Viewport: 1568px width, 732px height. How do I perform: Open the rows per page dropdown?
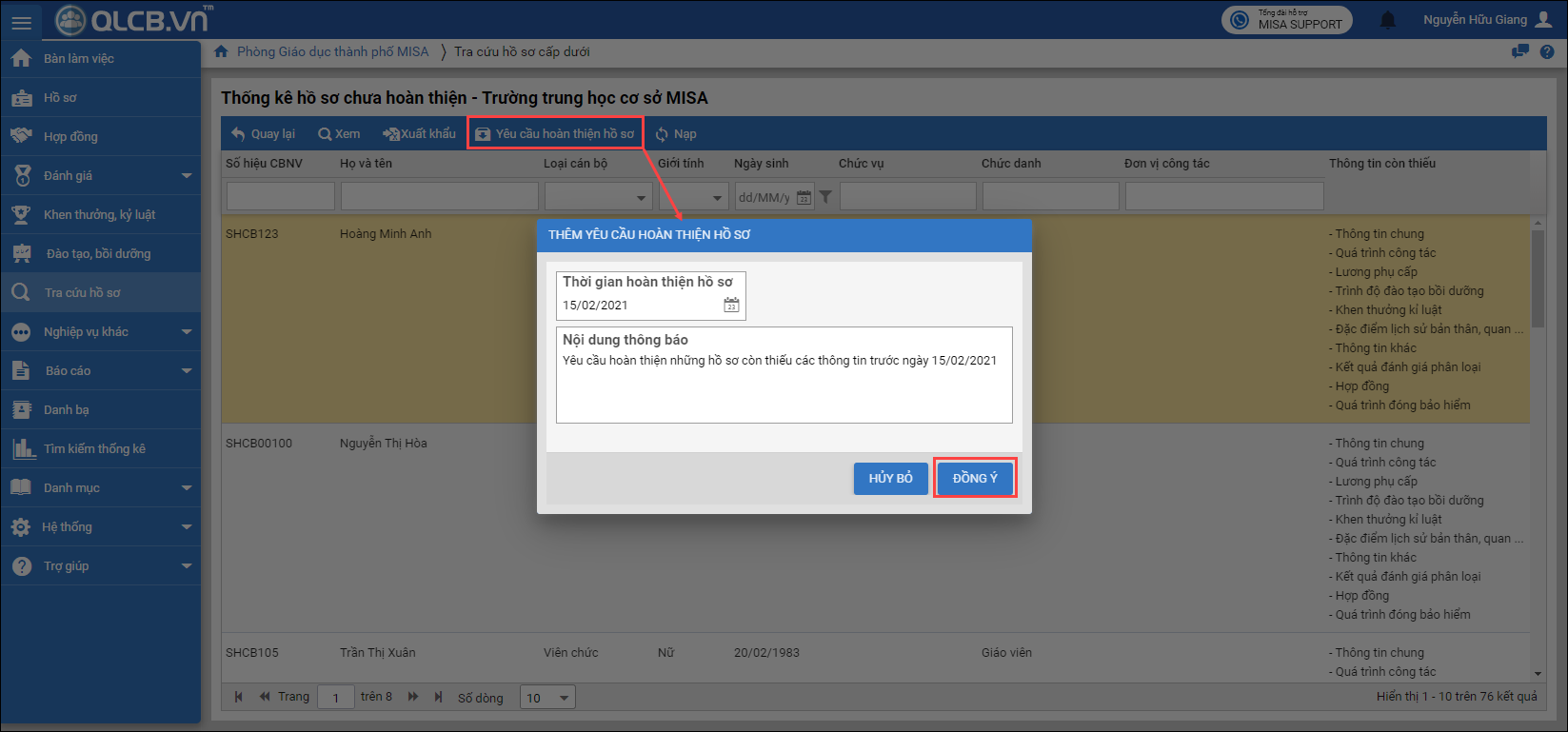pyautogui.click(x=548, y=698)
